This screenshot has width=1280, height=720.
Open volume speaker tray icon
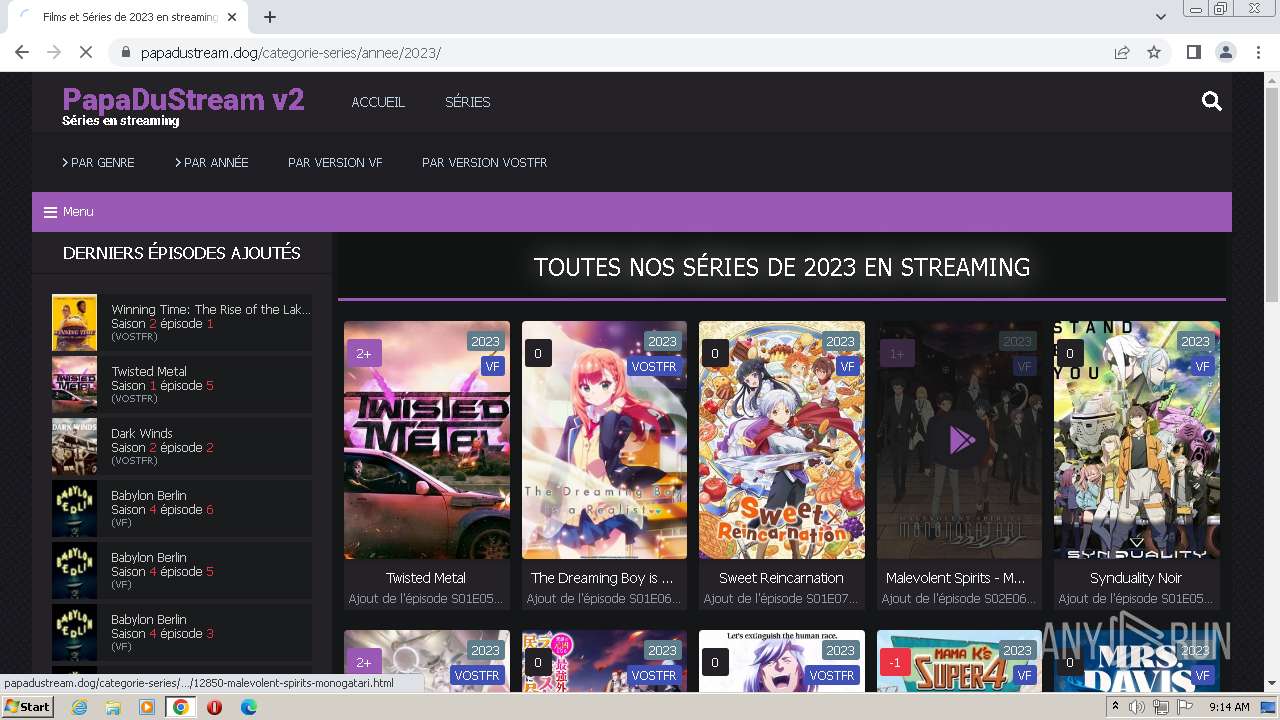[1137, 707]
